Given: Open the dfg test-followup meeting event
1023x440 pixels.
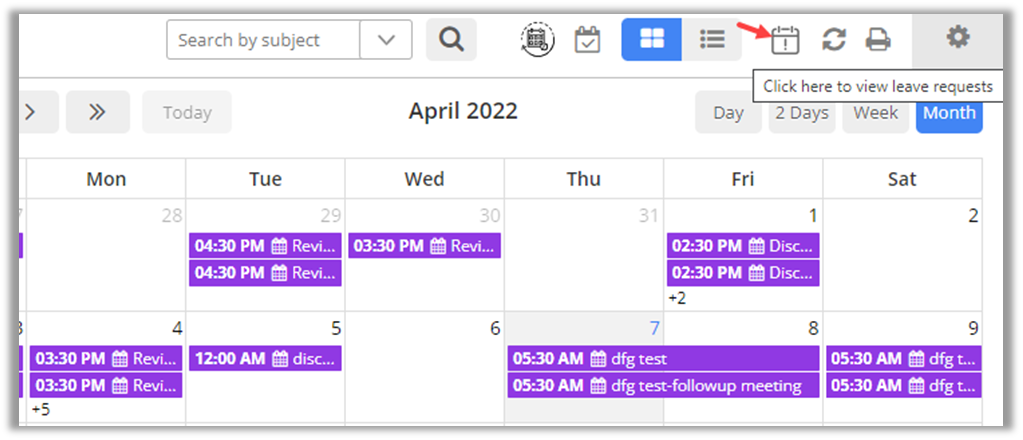Looking at the screenshot, I should pos(663,385).
